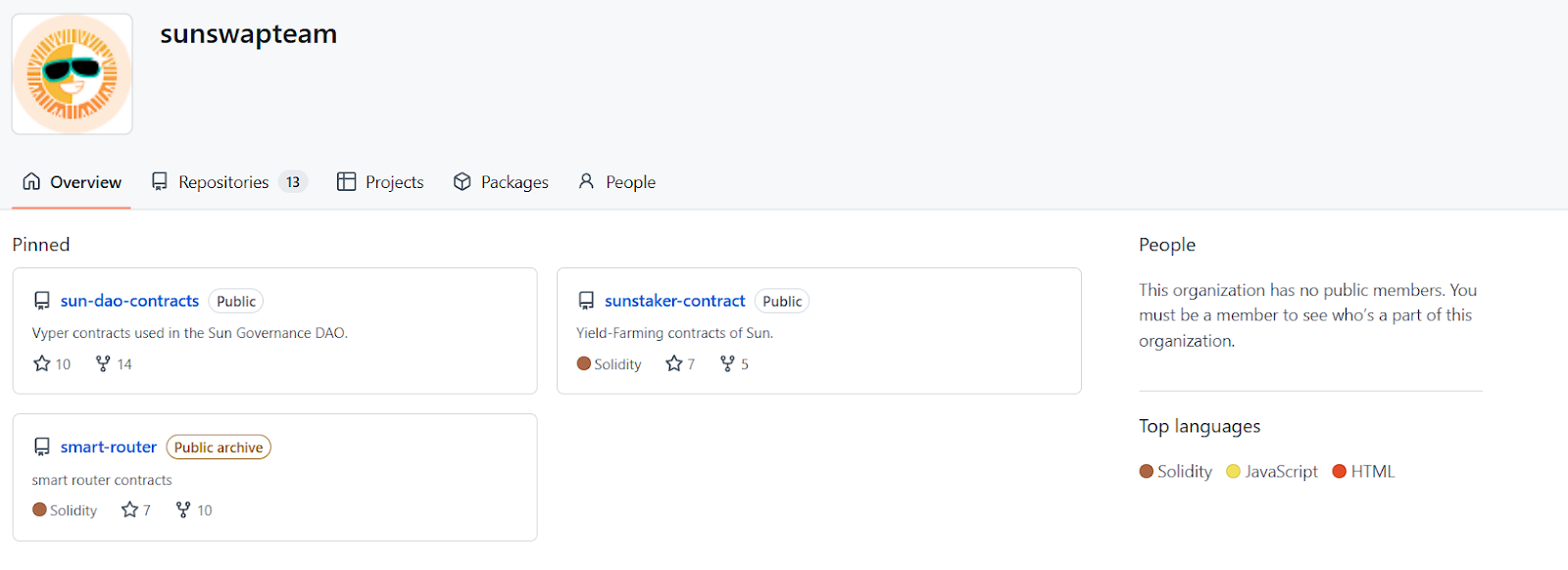This screenshot has width=1568, height=570.
Task: View forks of sunstaker-contract (5 forks)
Action: point(734,363)
